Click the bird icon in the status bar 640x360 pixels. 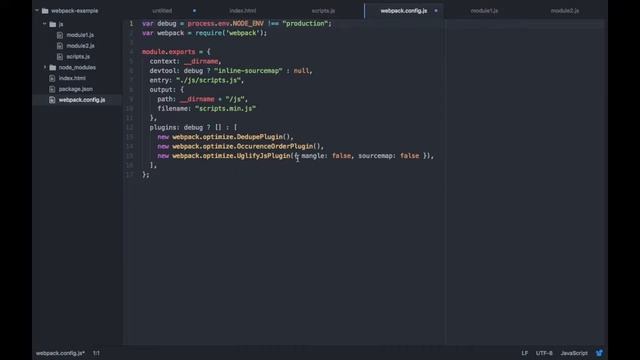point(599,353)
